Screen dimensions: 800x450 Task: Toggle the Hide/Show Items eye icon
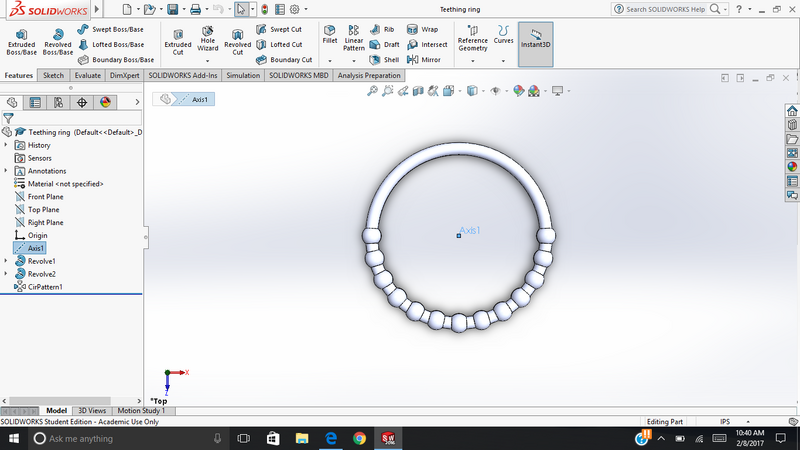495,91
